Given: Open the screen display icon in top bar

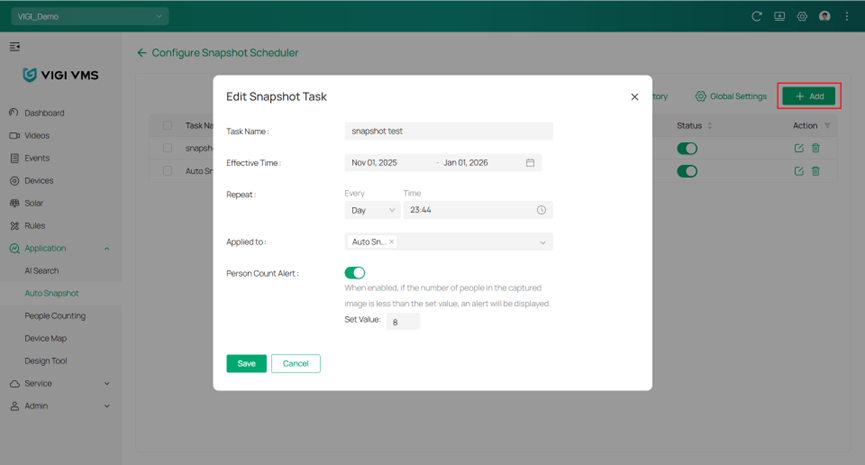Looking at the screenshot, I should coord(779,17).
